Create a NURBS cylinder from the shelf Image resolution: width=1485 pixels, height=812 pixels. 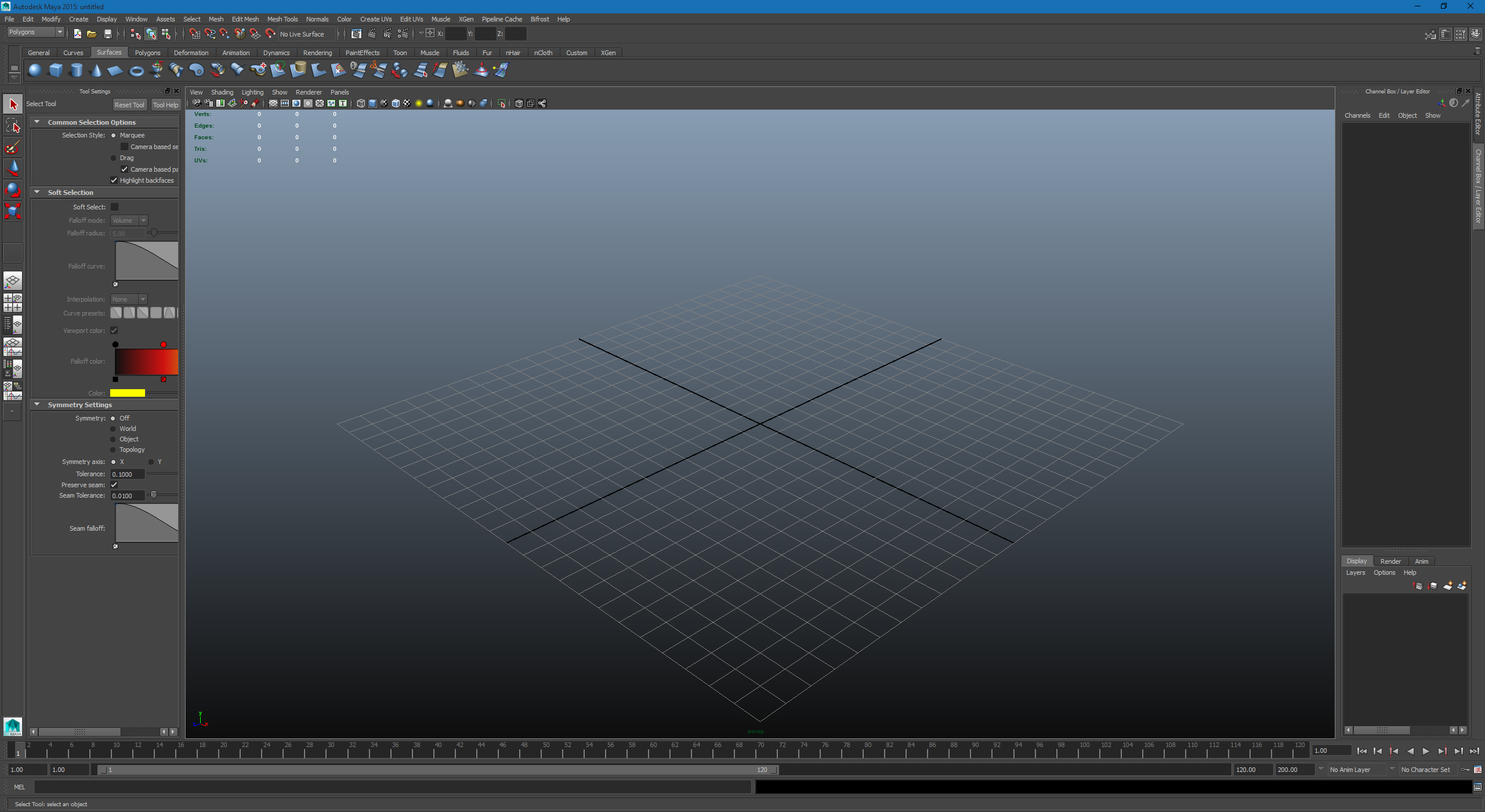(76, 70)
